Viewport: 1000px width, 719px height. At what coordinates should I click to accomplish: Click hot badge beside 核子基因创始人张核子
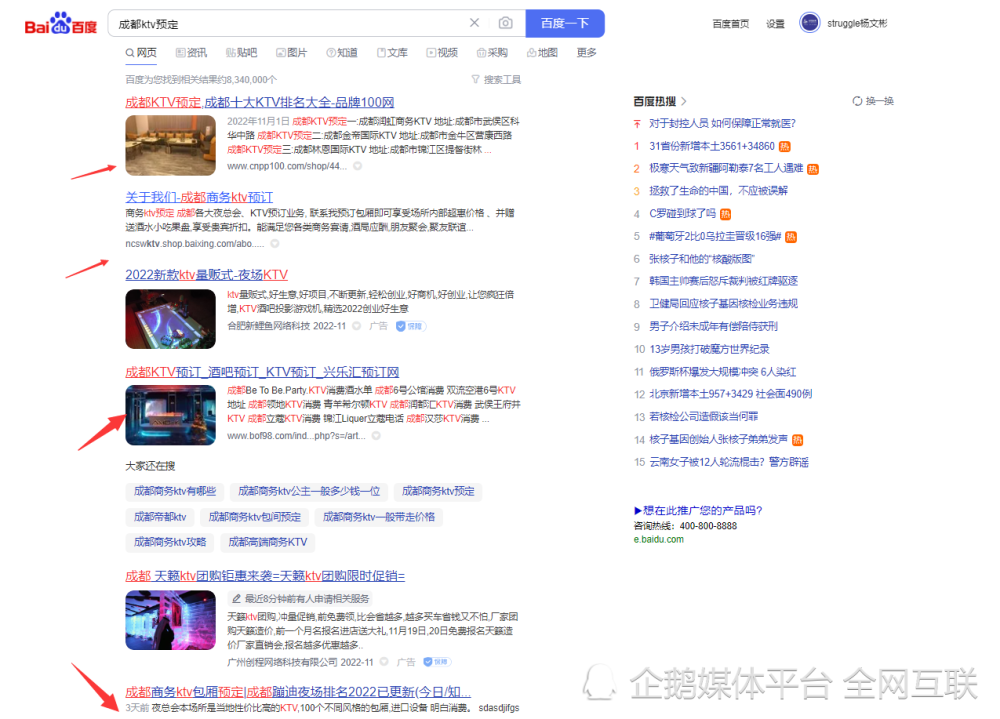coord(797,440)
